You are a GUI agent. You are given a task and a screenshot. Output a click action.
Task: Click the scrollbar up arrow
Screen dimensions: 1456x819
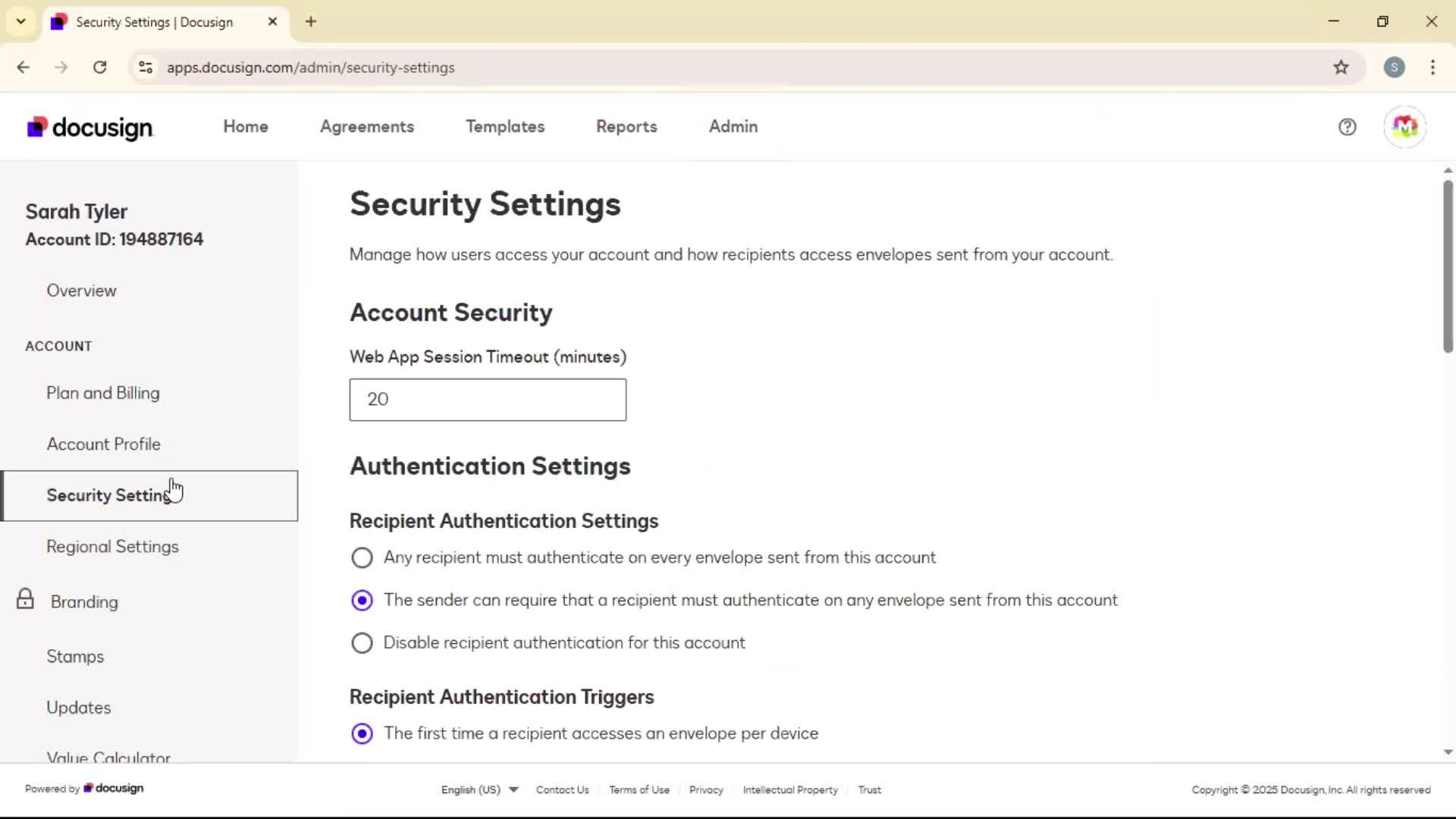(1448, 171)
